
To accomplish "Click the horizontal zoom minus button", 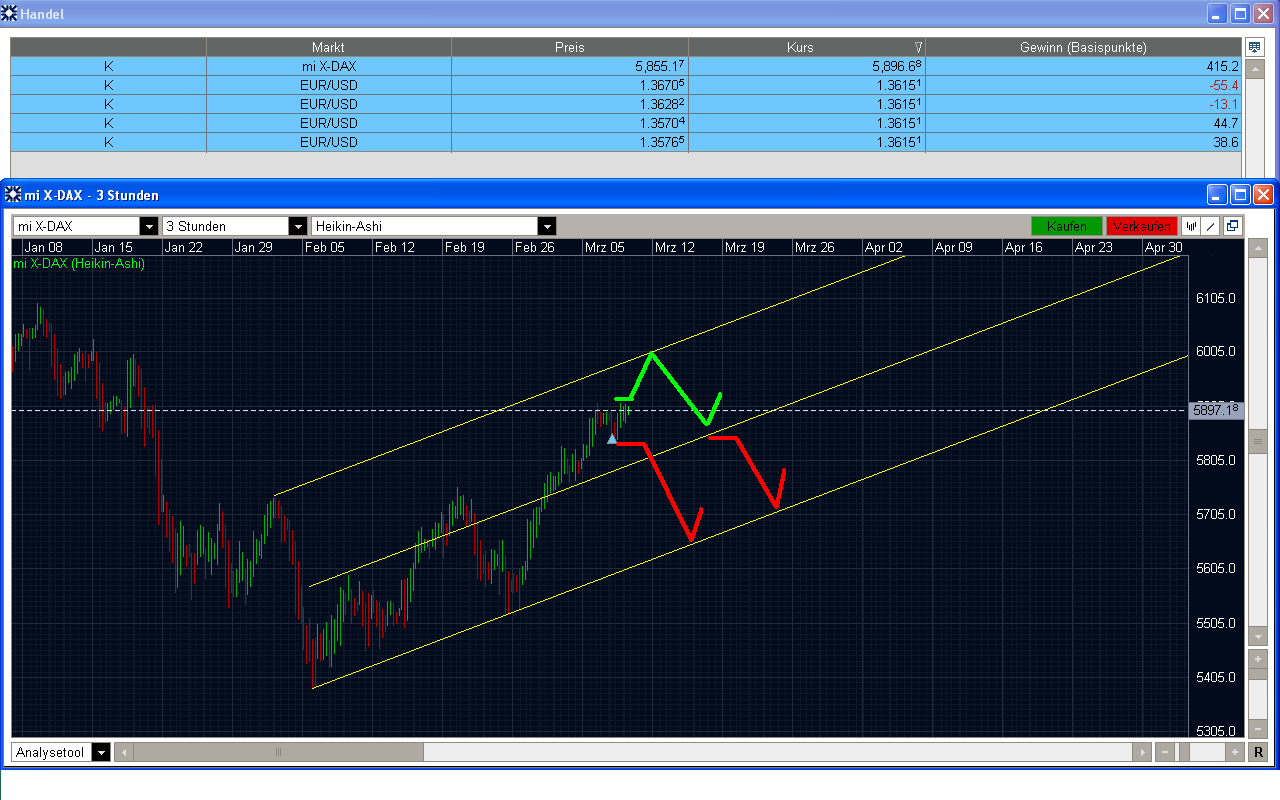I will pyautogui.click(x=1165, y=752).
